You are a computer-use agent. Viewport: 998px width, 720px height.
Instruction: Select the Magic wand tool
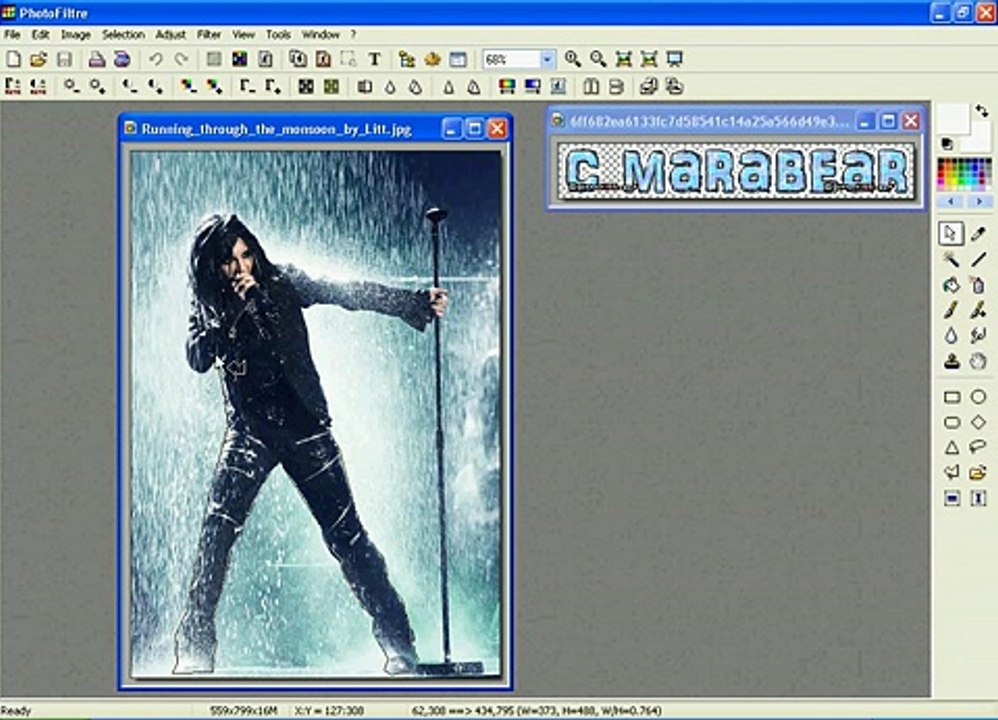coord(951,259)
